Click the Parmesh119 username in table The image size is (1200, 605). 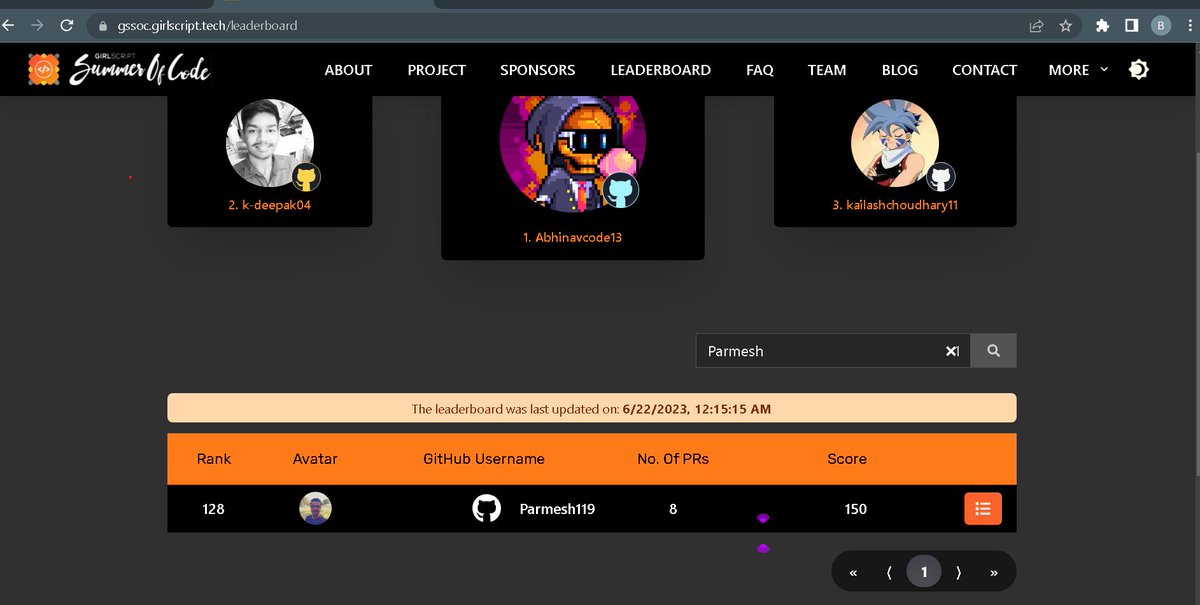[x=557, y=509]
